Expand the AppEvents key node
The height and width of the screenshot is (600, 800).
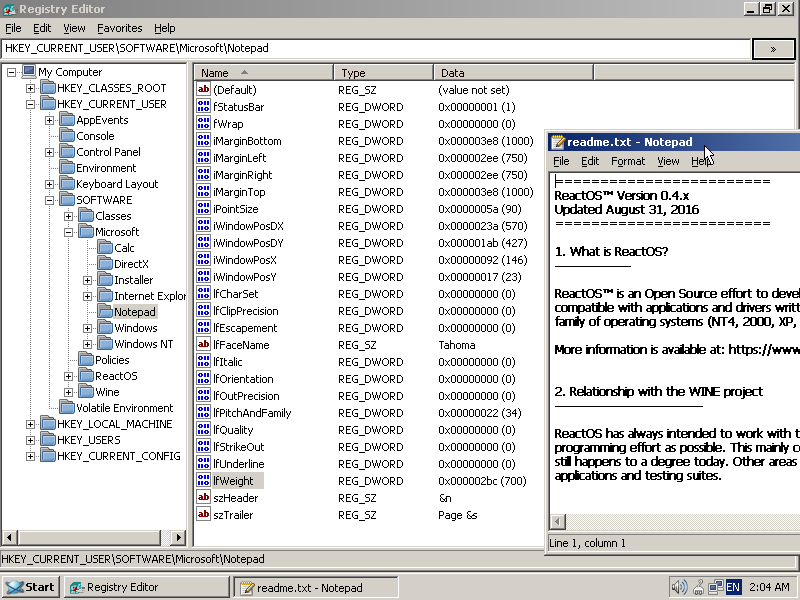(x=50, y=120)
